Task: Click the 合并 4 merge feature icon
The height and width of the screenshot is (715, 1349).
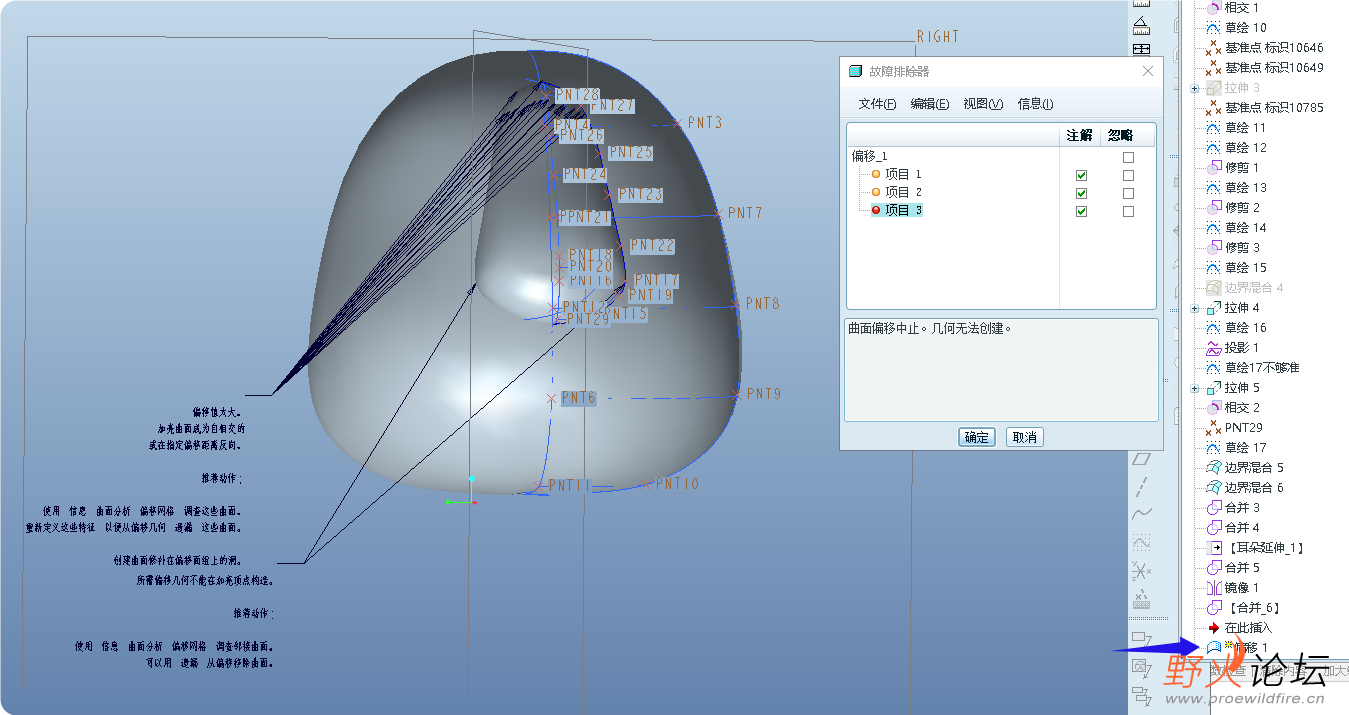Action: point(1213,528)
